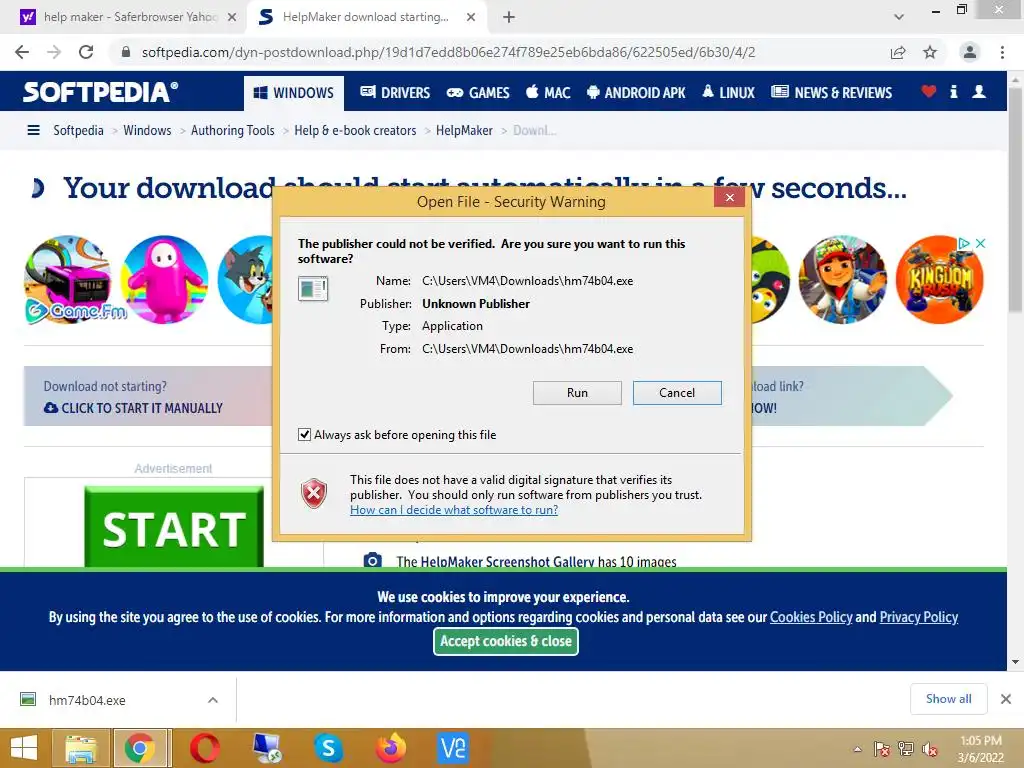Open the VNC icon on the taskbar
The height and width of the screenshot is (768, 1024).
[x=453, y=748]
